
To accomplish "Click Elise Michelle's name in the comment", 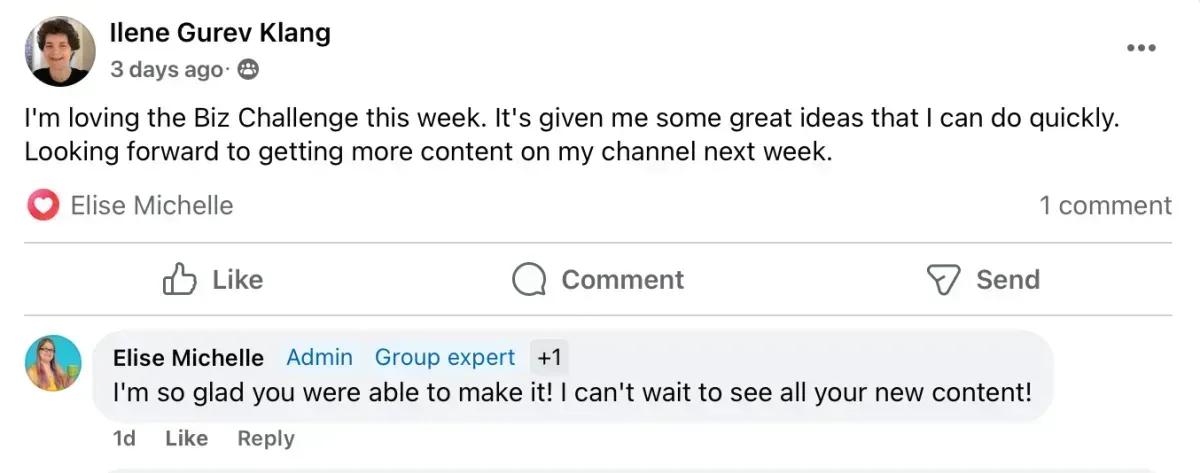I will (x=188, y=358).
